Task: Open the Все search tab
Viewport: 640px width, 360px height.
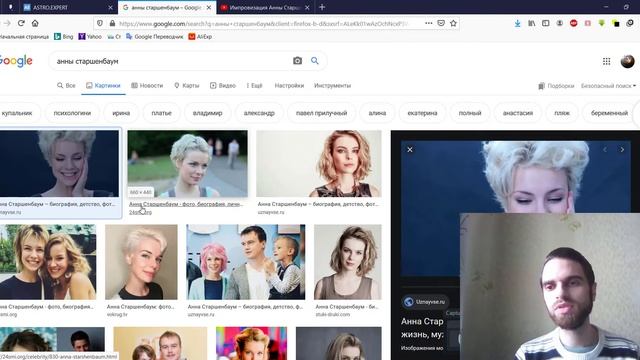Action: tap(66, 86)
